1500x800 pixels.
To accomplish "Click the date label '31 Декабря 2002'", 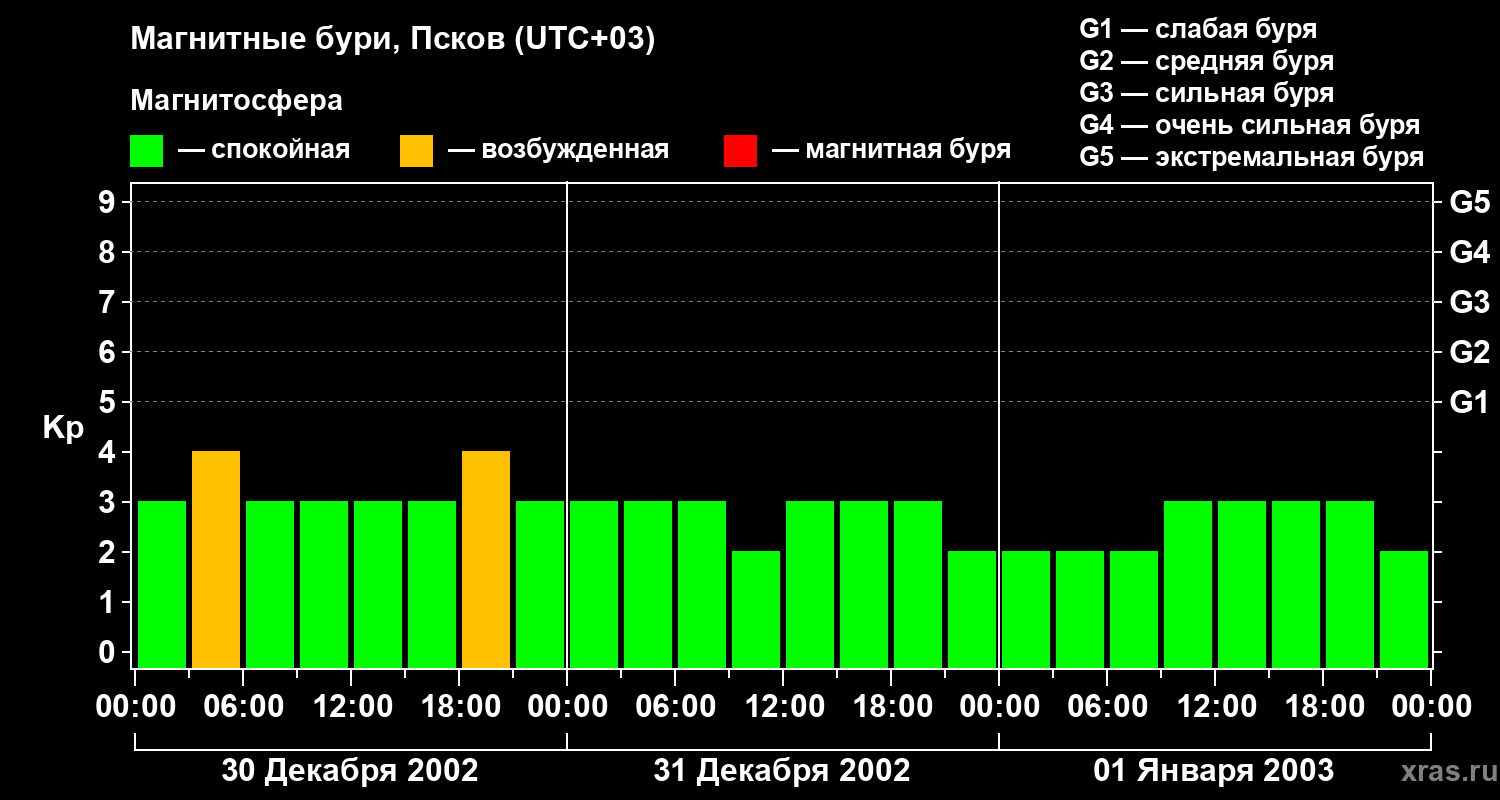I will click(x=782, y=771).
